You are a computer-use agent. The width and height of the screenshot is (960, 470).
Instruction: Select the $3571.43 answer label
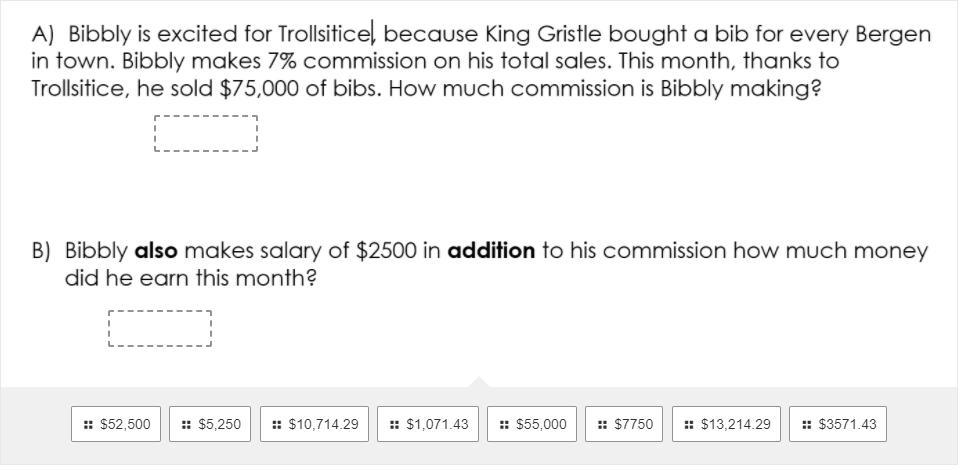pyautogui.click(x=847, y=425)
